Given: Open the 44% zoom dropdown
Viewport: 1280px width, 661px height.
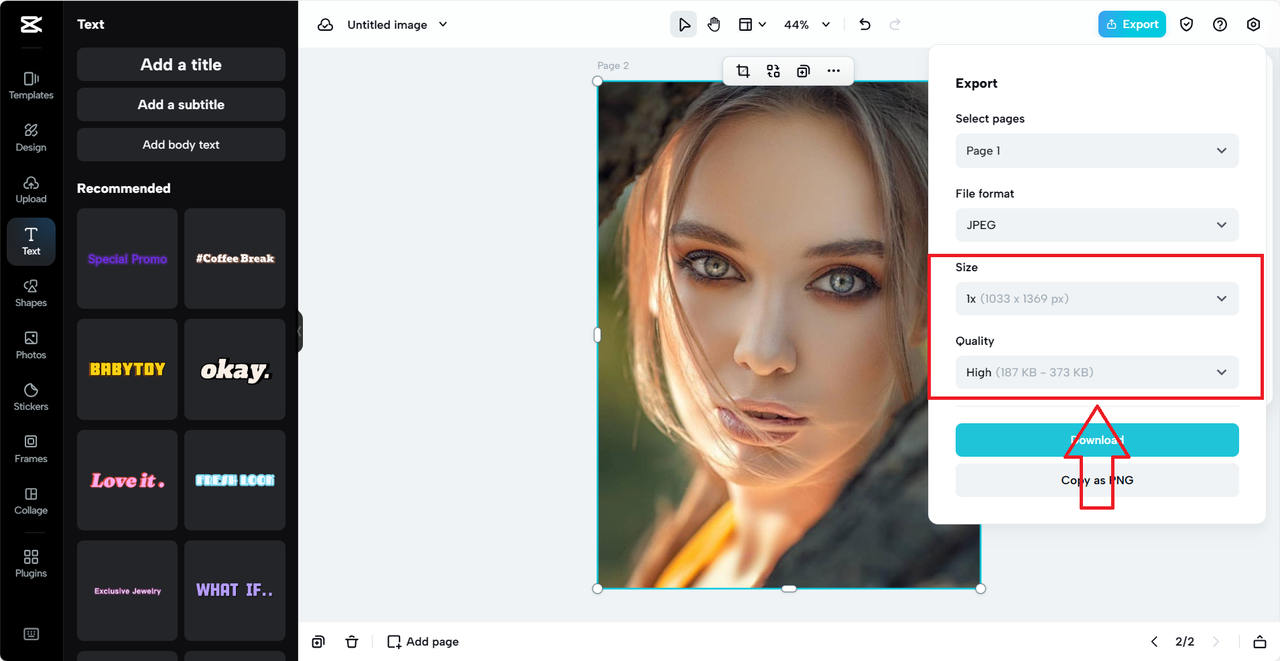Looking at the screenshot, I should tap(807, 25).
